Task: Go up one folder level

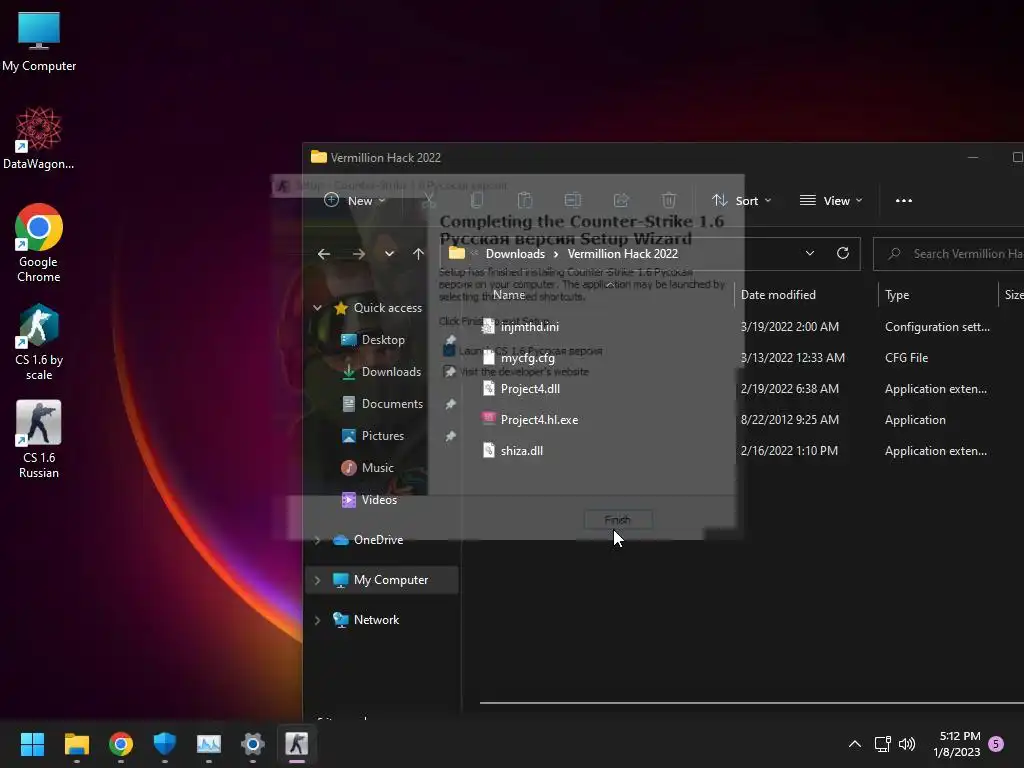Action: tap(419, 254)
